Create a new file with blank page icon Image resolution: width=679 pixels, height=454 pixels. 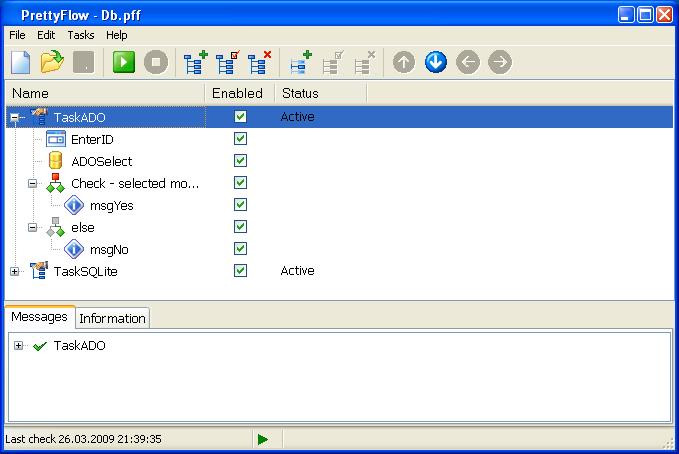pos(20,62)
